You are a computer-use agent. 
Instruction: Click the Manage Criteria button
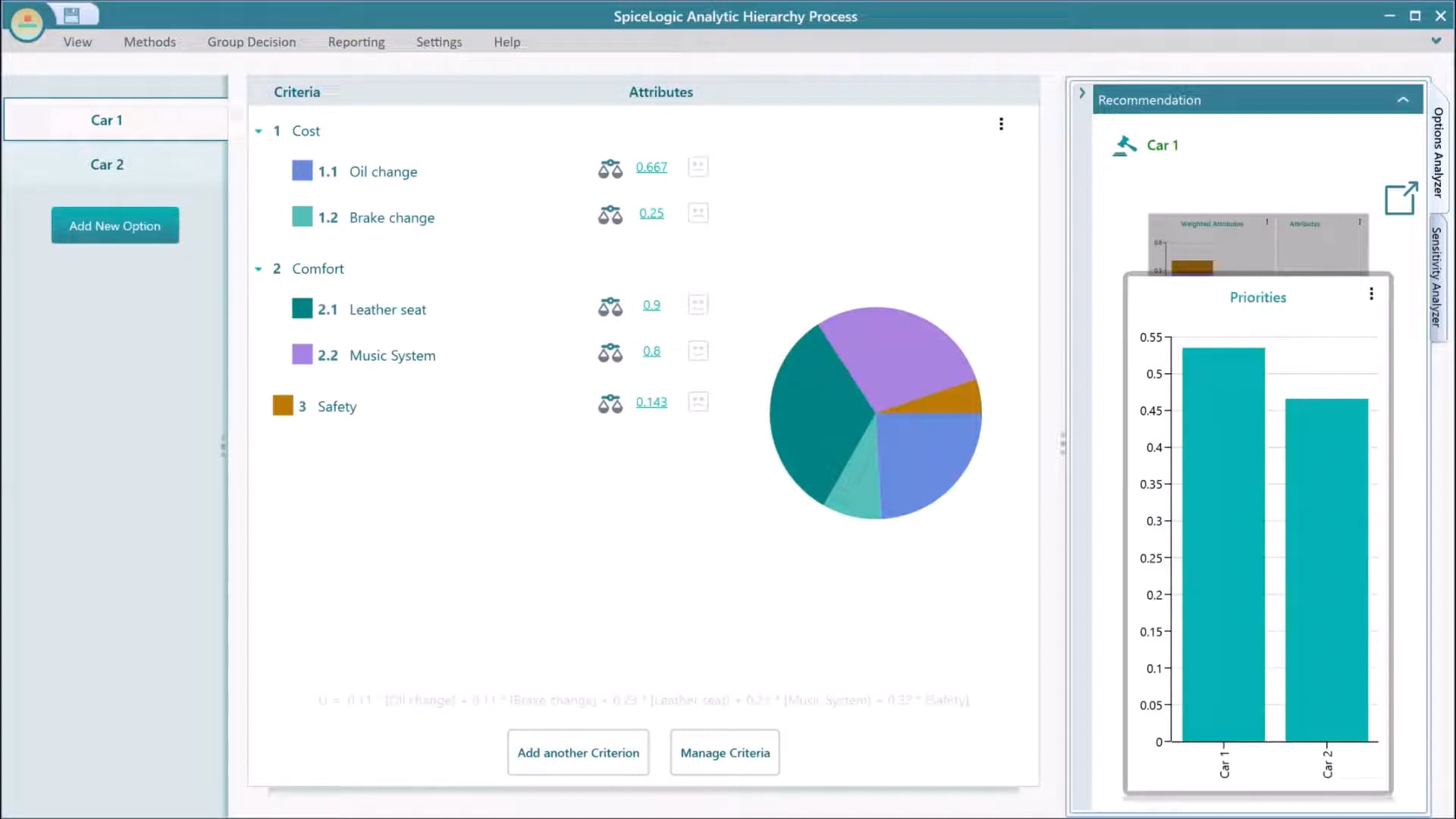coord(725,752)
